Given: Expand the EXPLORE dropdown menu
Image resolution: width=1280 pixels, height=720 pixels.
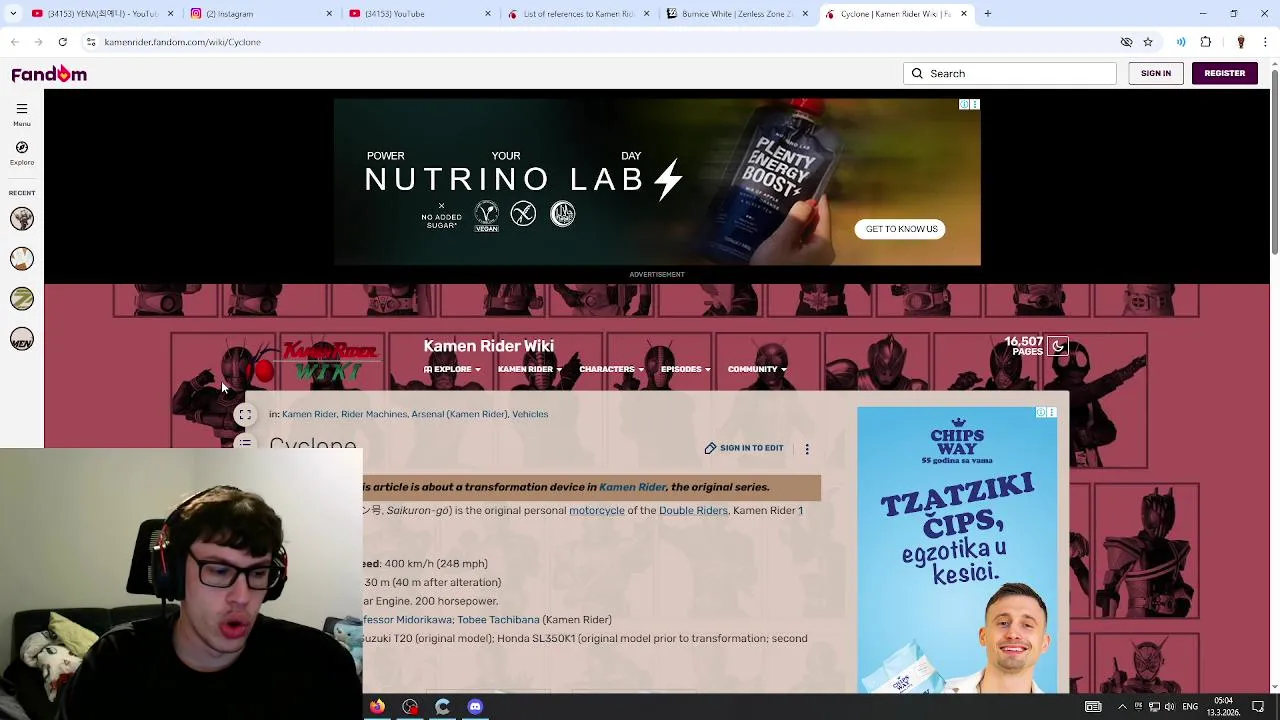Looking at the screenshot, I should [x=452, y=370].
